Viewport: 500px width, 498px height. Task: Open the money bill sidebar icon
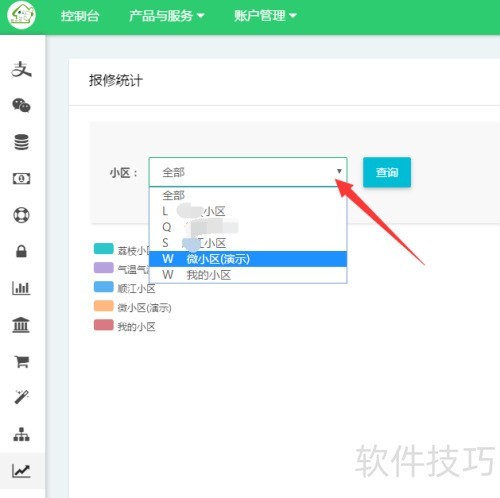[x=21, y=179]
